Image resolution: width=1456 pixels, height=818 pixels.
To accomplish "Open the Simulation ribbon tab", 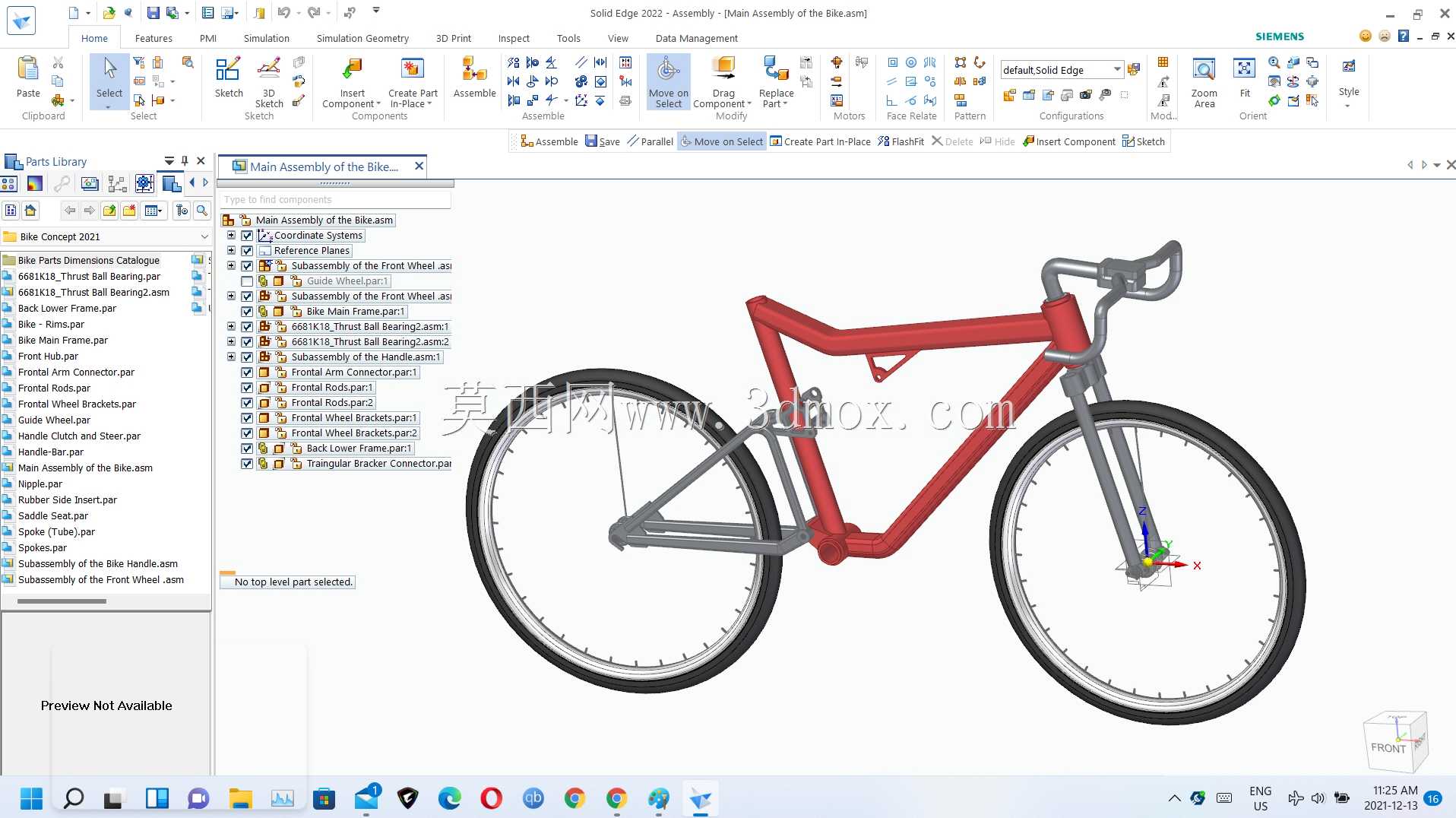I will (266, 38).
